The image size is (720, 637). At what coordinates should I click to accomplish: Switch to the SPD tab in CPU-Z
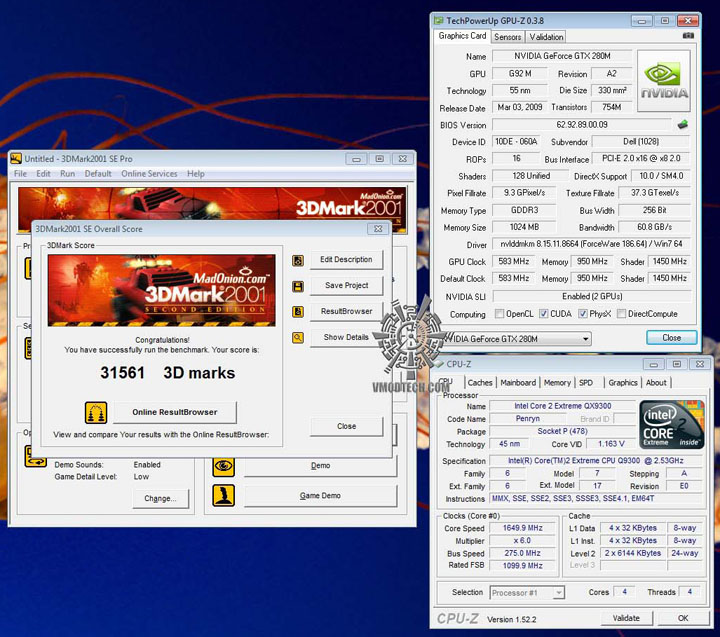point(585,383)
